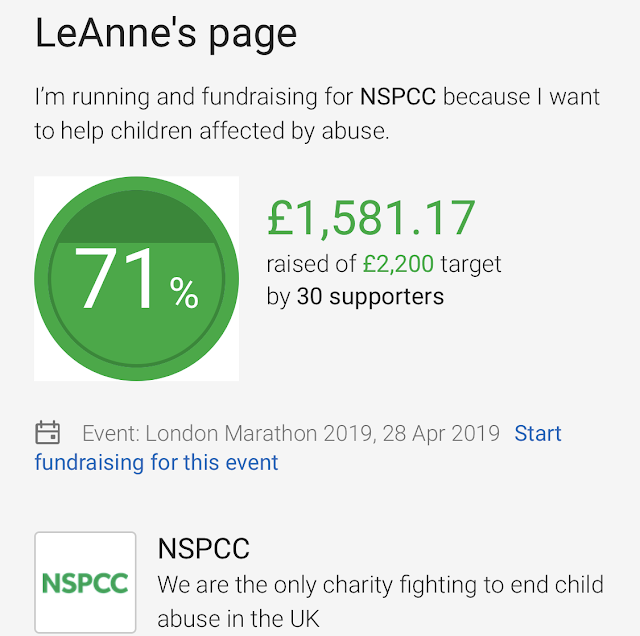Click the calendar icon beside the event
This screenshot has width=640, height=636.
pyautogui.click(x=47, y=433)
